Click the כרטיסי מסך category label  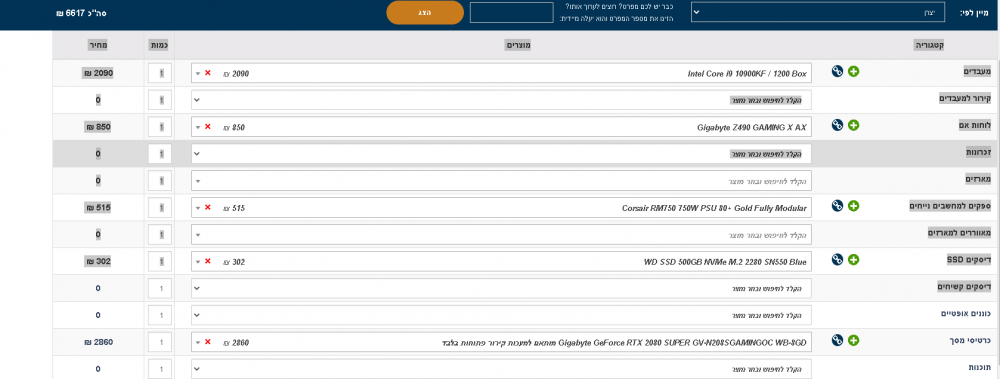[x=971, y=340]
